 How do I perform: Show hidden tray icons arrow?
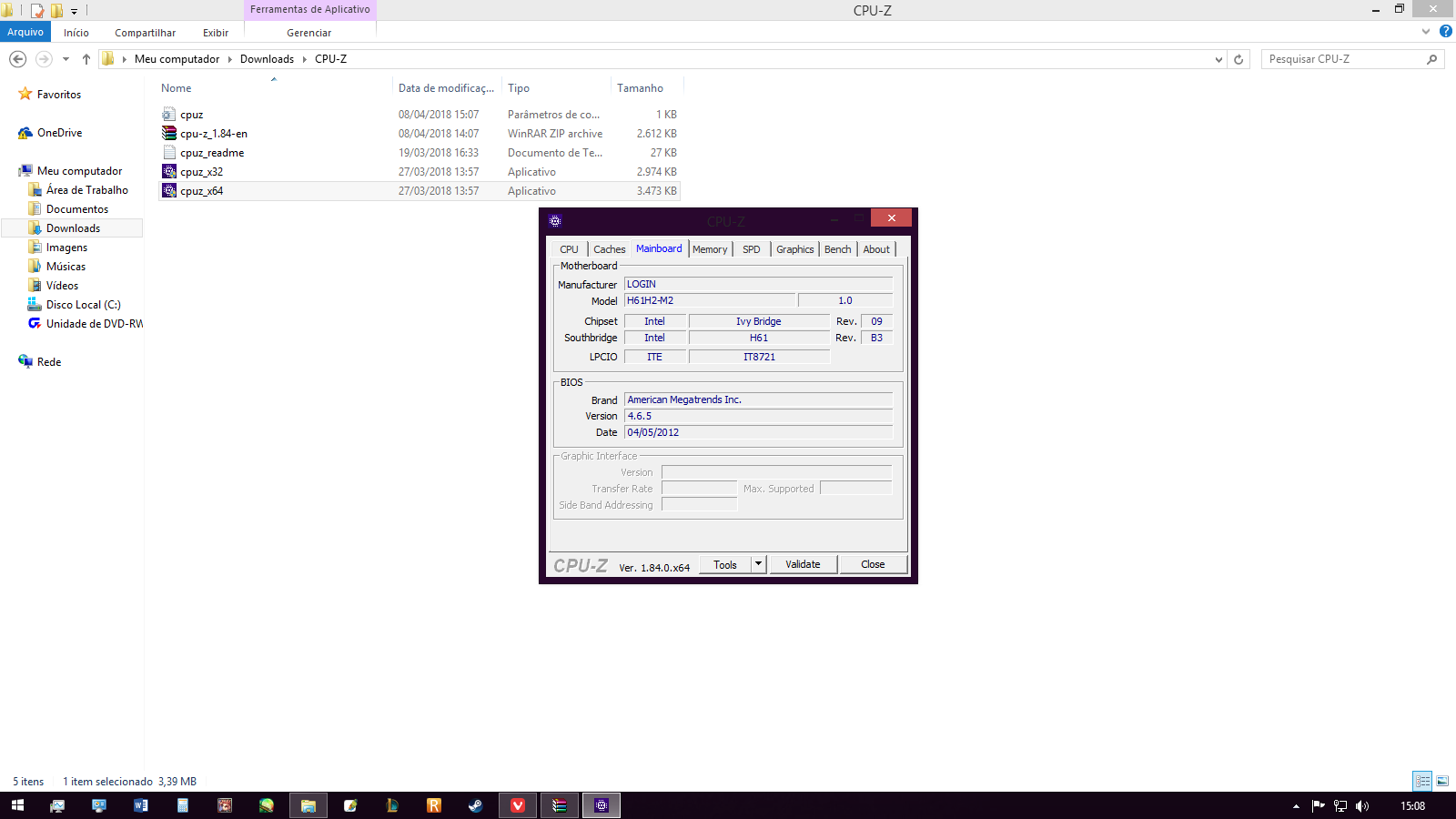coord(1296,806)
